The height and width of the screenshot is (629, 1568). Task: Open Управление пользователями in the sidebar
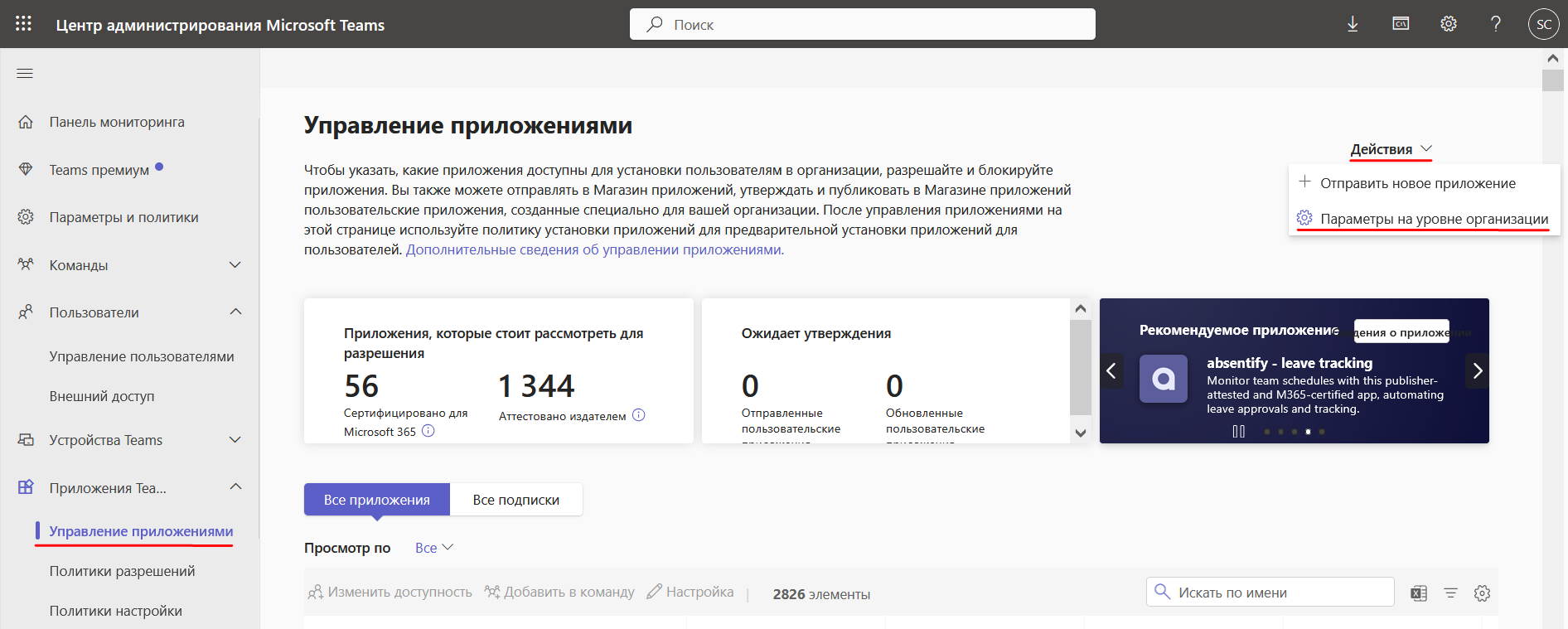click(142, 356)
